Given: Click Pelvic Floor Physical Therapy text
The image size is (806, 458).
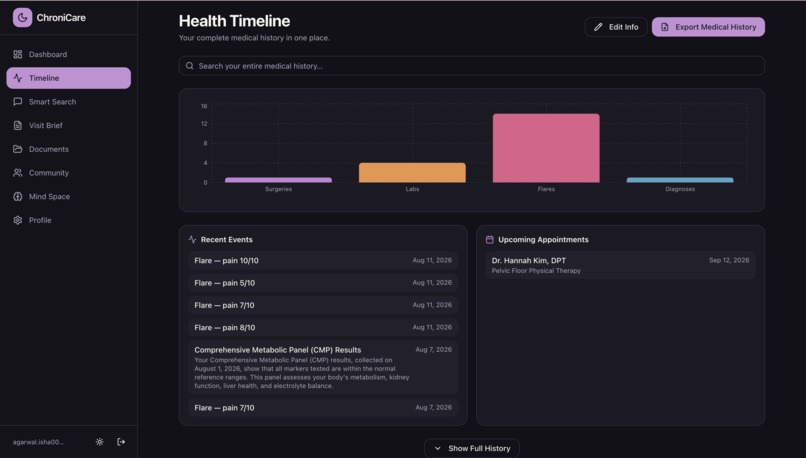Looking at the screenshot, I should pos(536,271).
